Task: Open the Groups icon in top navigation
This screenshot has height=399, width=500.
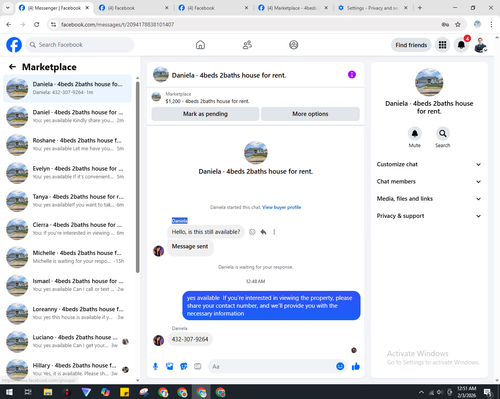Action: (294, 45)
